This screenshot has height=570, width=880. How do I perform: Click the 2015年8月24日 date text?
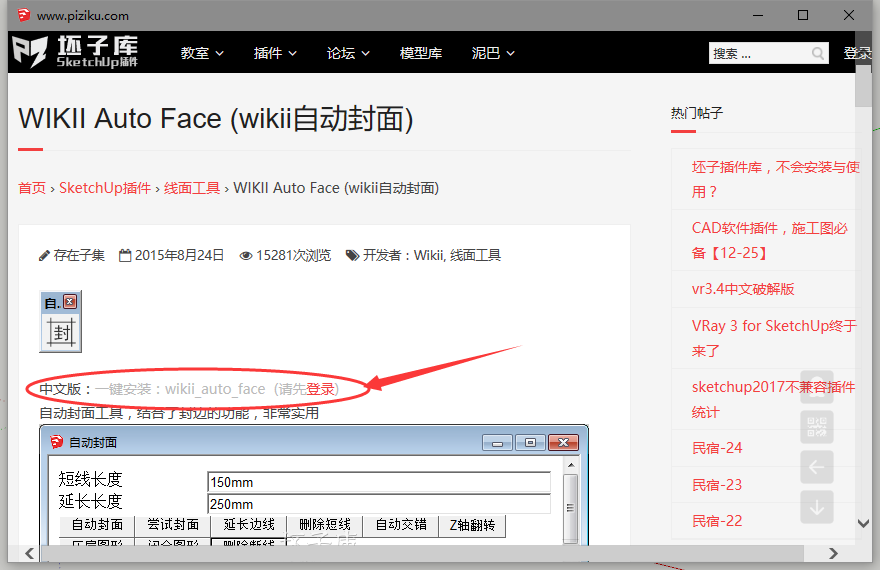tap(180, 256)
